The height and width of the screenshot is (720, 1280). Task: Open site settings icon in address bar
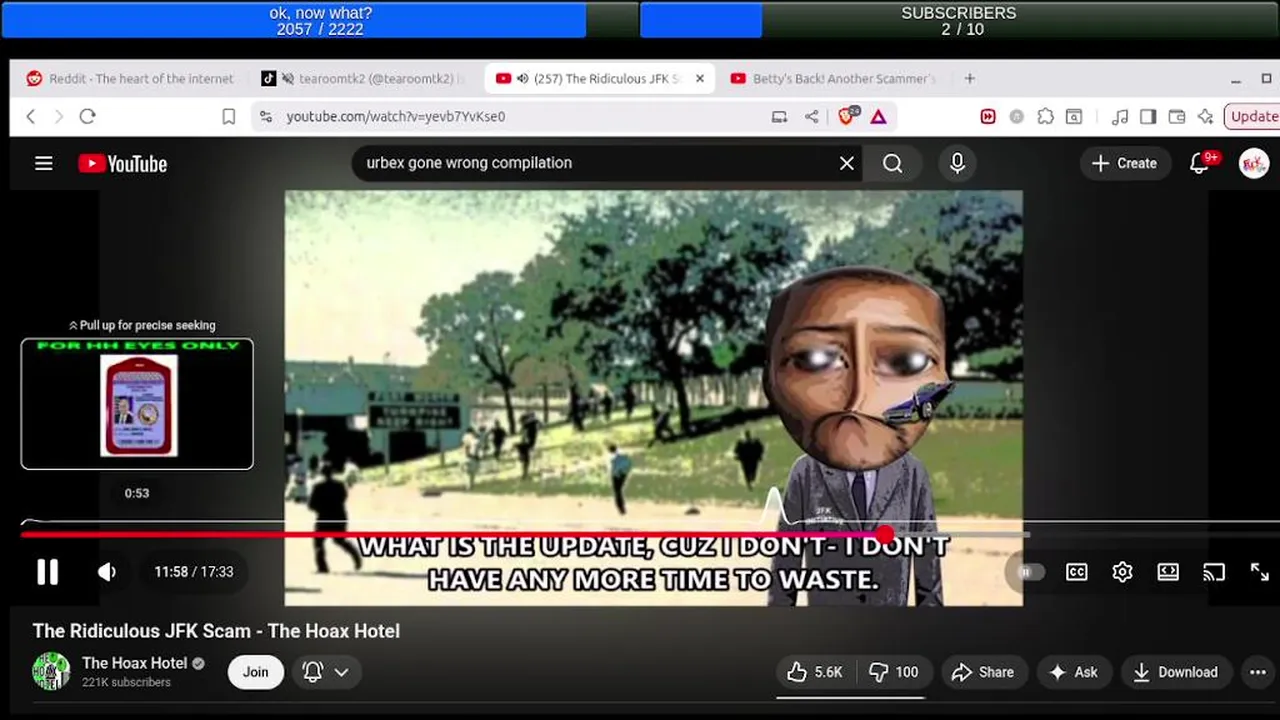pos(266,117)
